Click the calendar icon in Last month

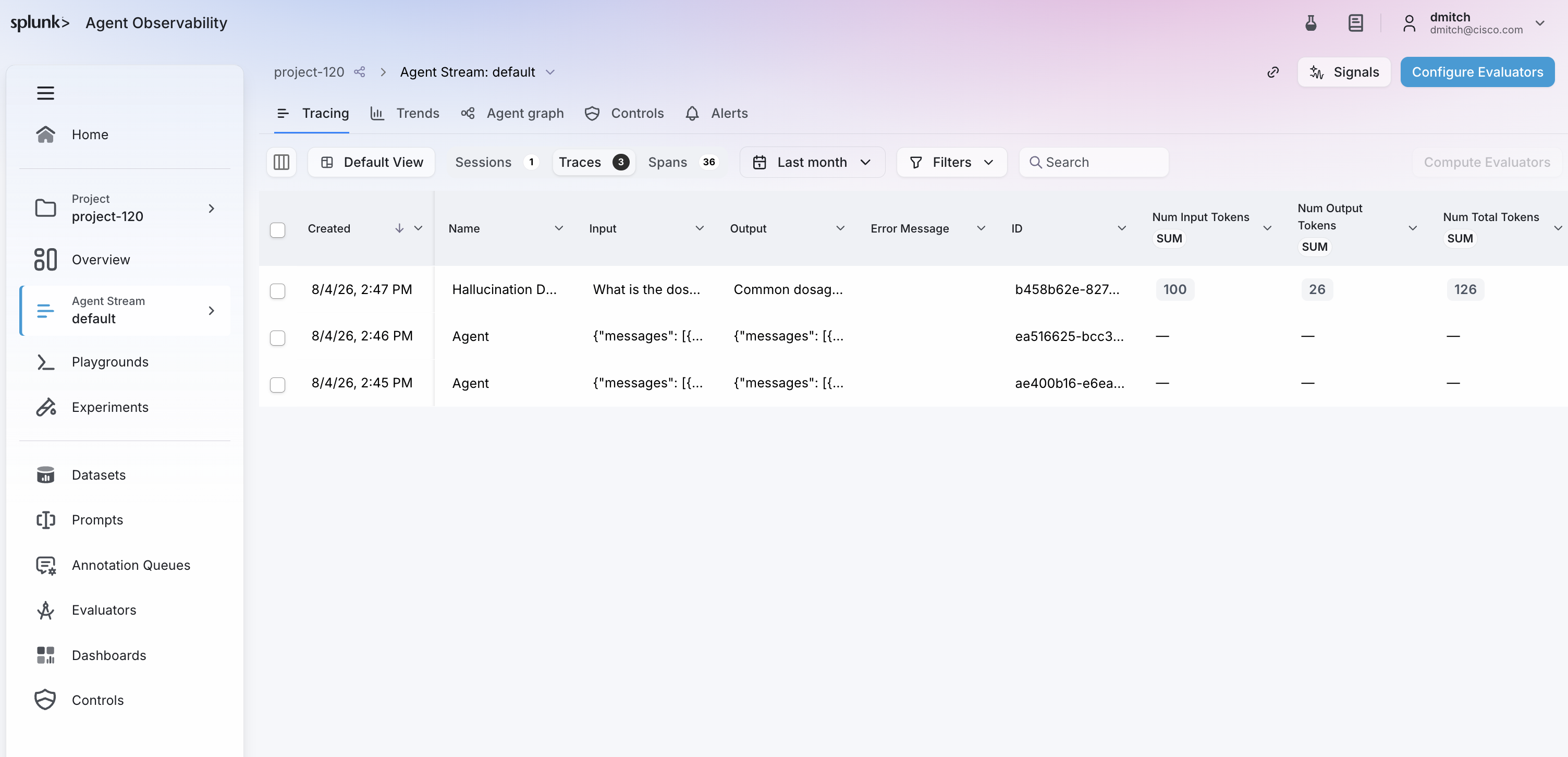[x=759, y=162]
